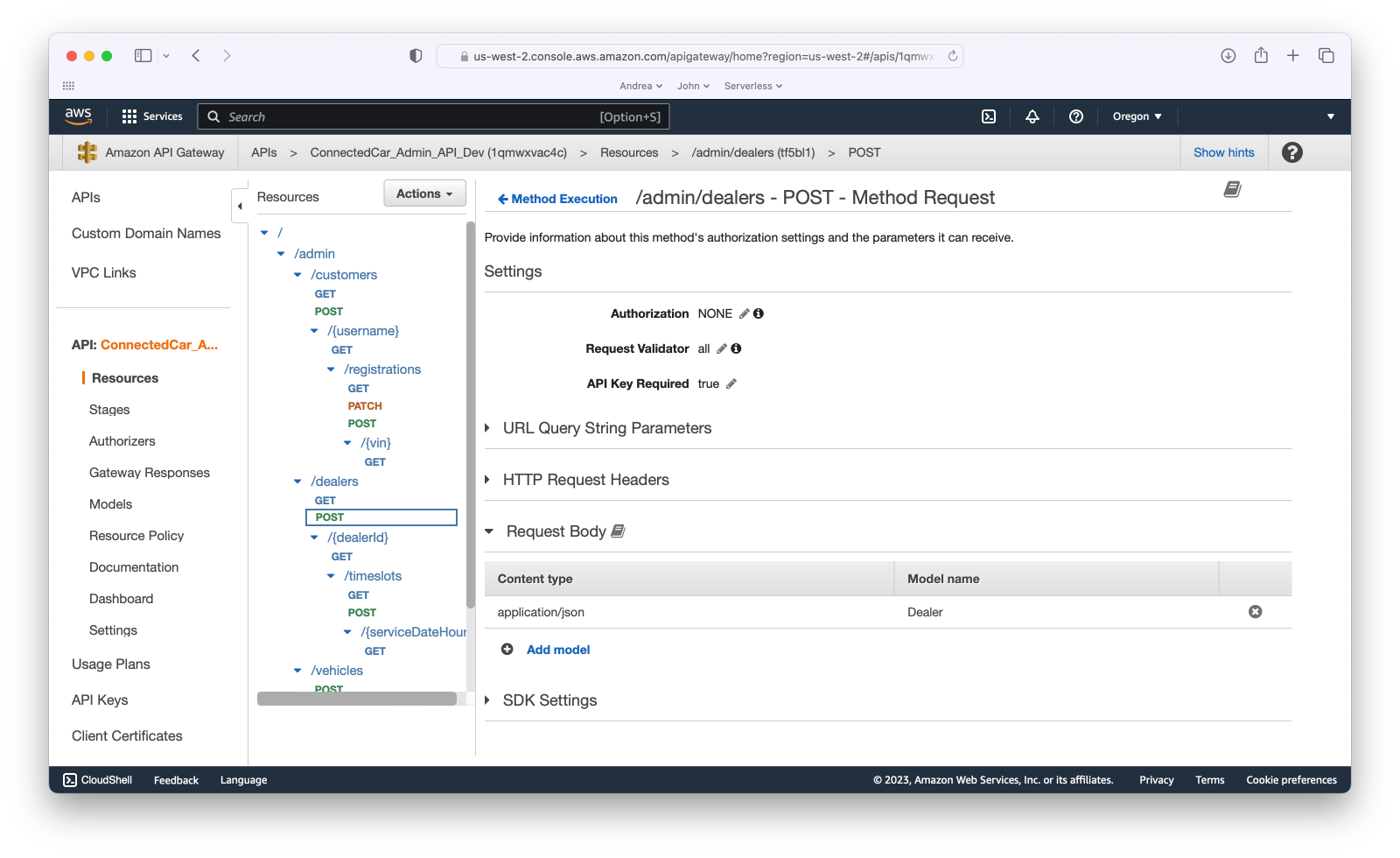Launch CloudShell from the top navigation icon

(989, 116)
